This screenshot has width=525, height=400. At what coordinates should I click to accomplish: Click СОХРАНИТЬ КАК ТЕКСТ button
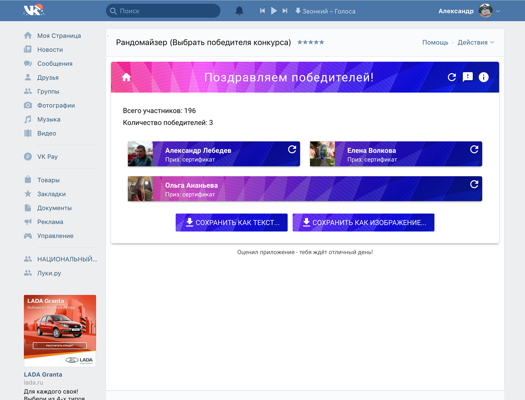(x=231, y=222)
